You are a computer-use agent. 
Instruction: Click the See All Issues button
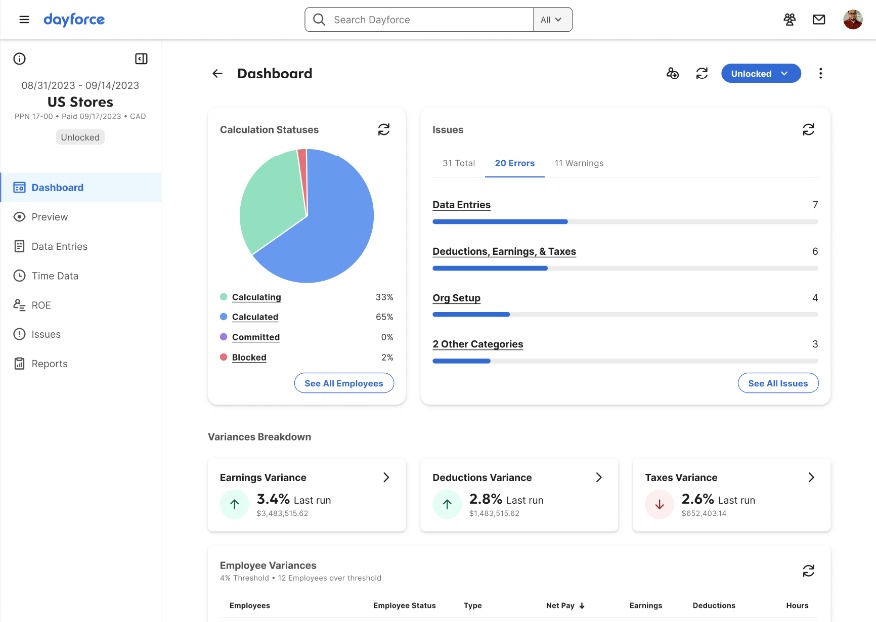coord(778,382)
